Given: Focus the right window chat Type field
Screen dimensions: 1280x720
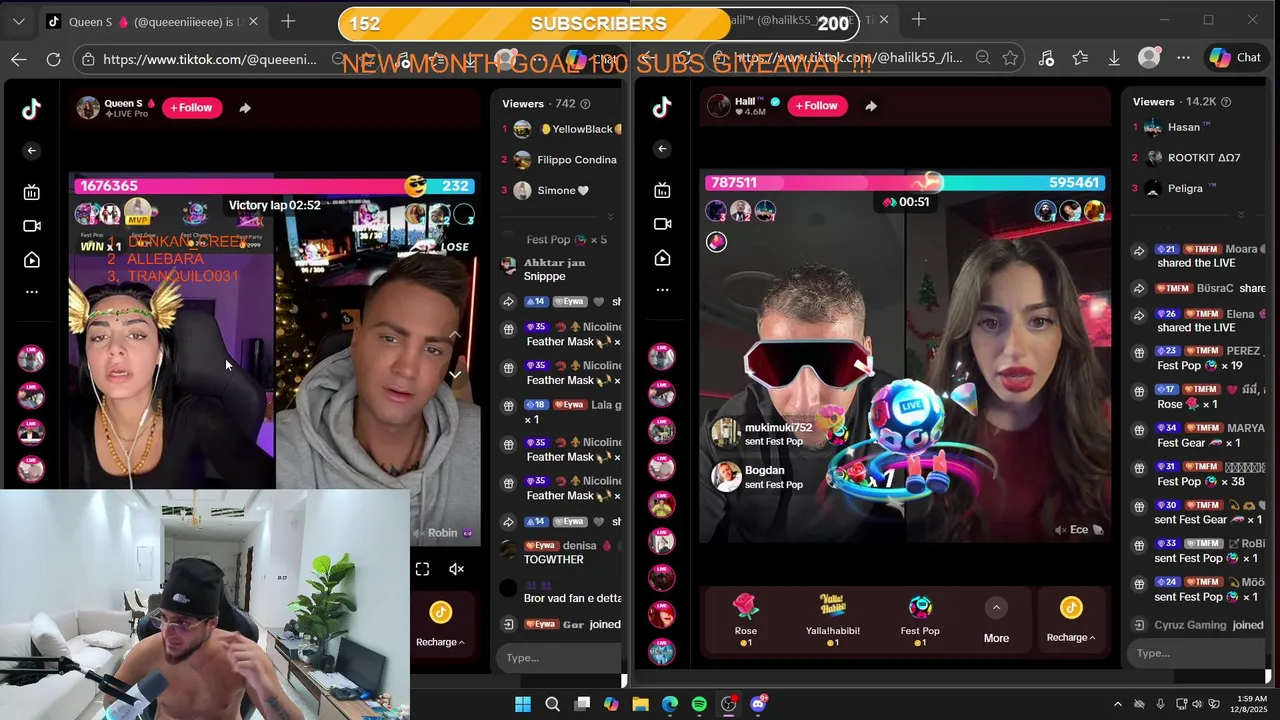Looking at the screenshot, I should [1195, 653].
